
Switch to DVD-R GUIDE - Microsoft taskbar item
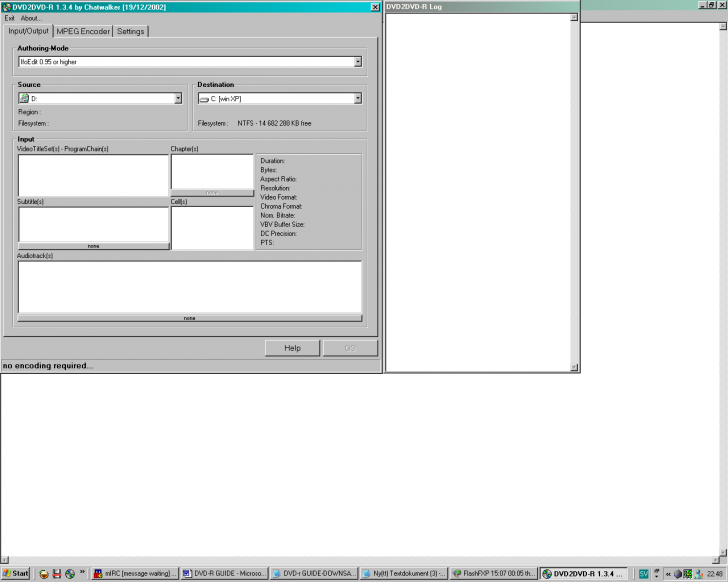point(224,574)
